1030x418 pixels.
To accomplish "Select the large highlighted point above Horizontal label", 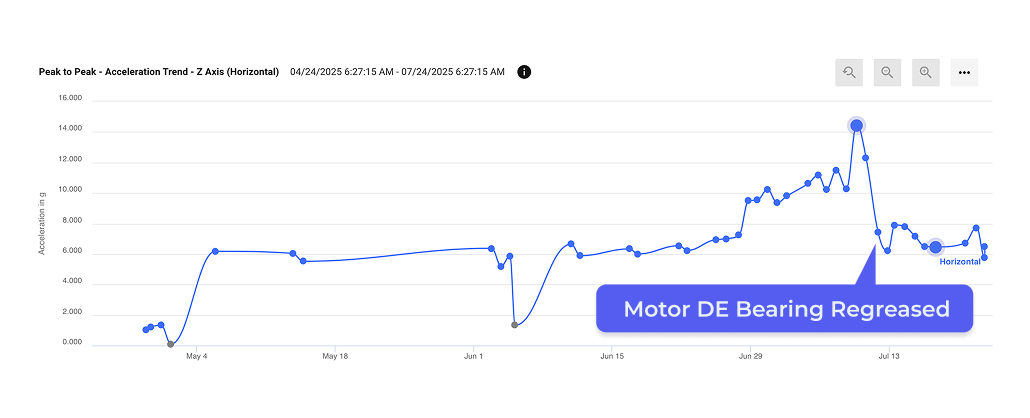I will point(935,247).
